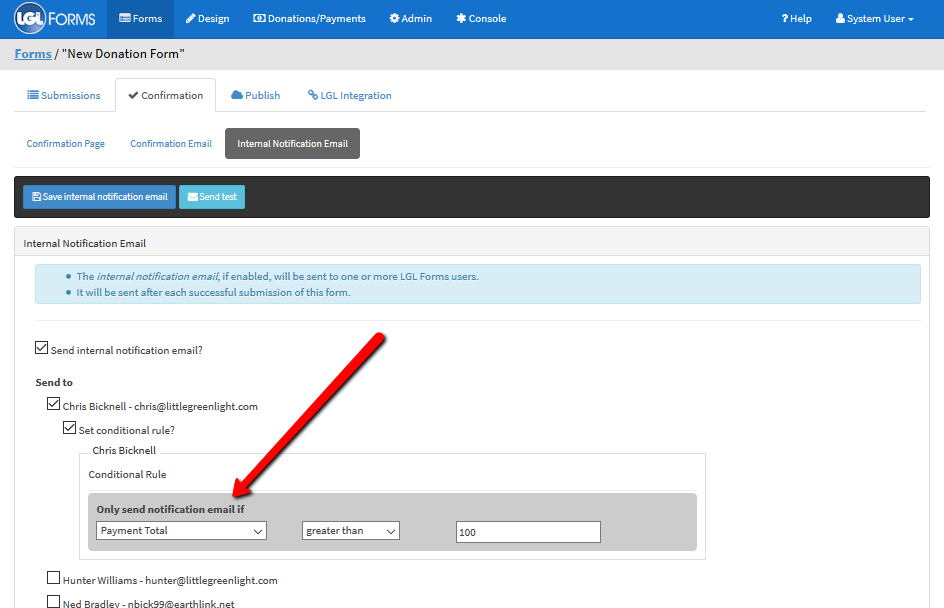Open the Payment Total dropdown
The image size is (944, 608).
(x=181, y=531)
